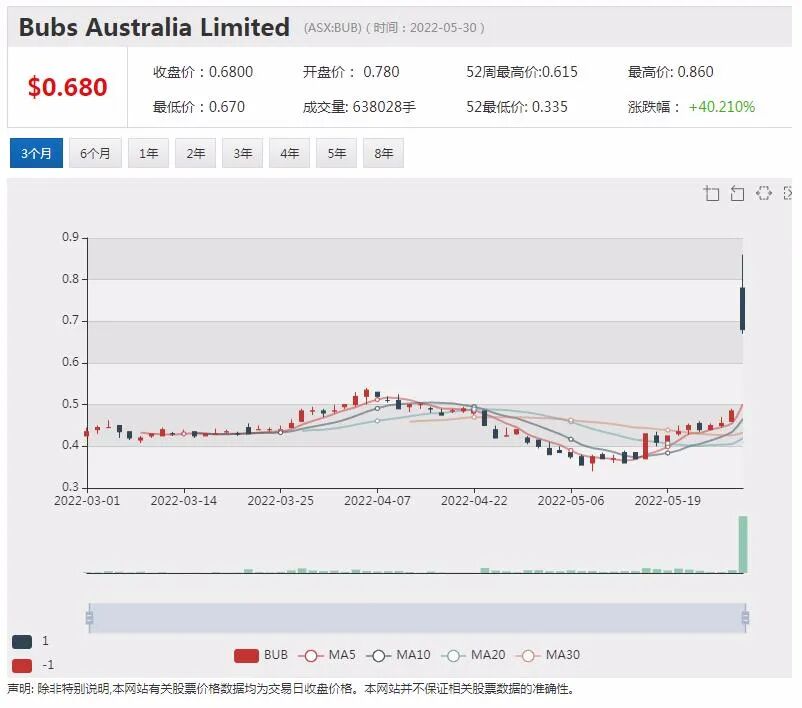Activate the area zoom tool icon
The width and height of the screenshot is (802, 708).
(x=711, y=193)
